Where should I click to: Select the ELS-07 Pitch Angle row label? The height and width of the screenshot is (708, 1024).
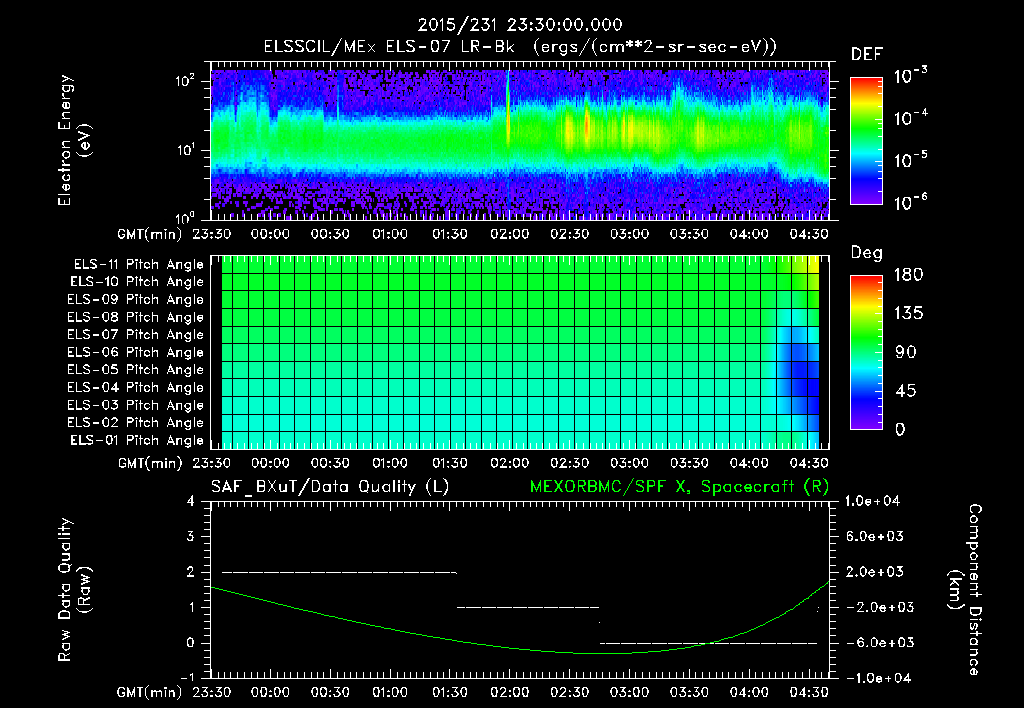(x=136, y=334)
